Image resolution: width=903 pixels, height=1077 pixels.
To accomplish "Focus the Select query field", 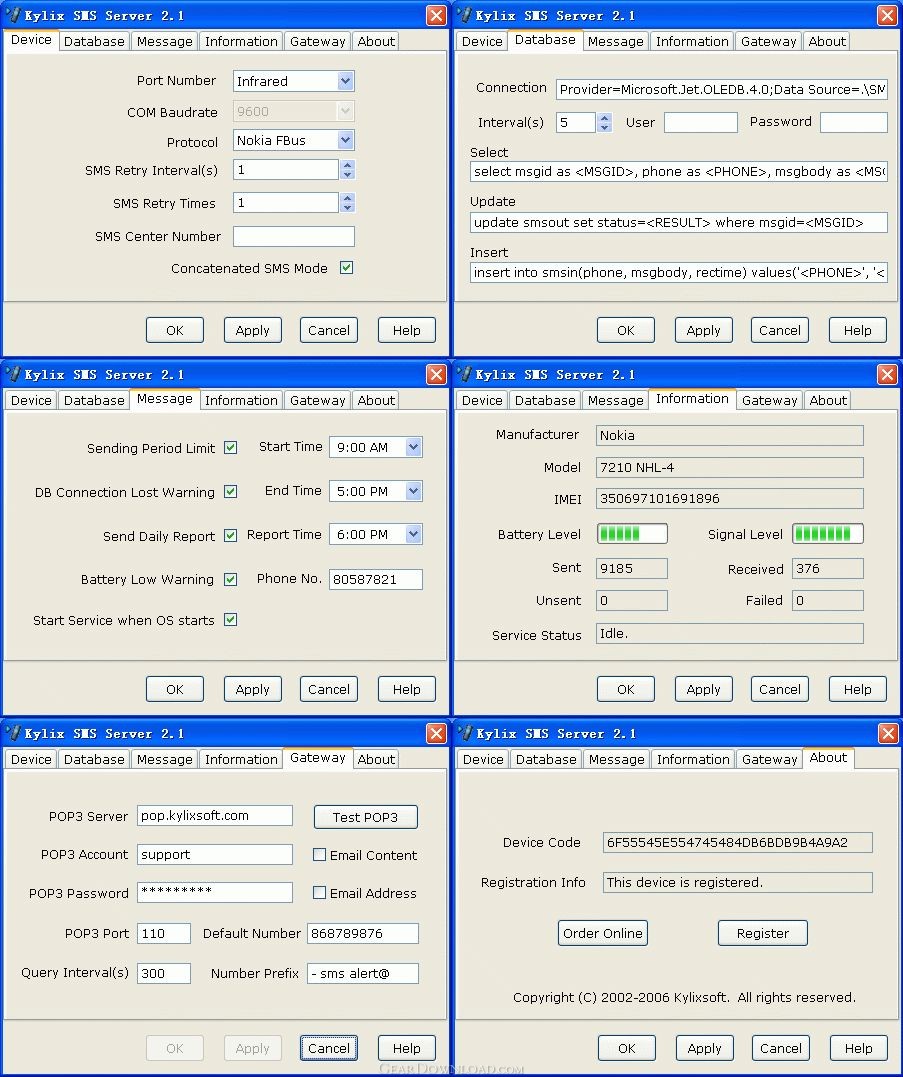I will pyautogui.click(x=679, y=172).
